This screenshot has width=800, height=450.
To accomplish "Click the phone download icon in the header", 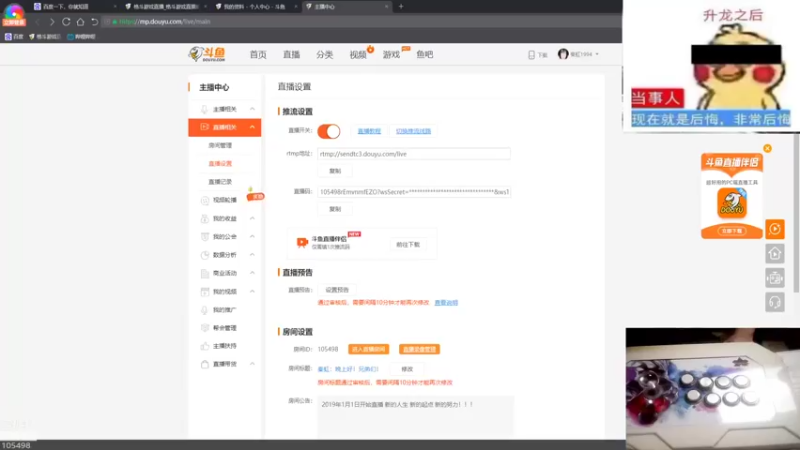I will point(531,55).
